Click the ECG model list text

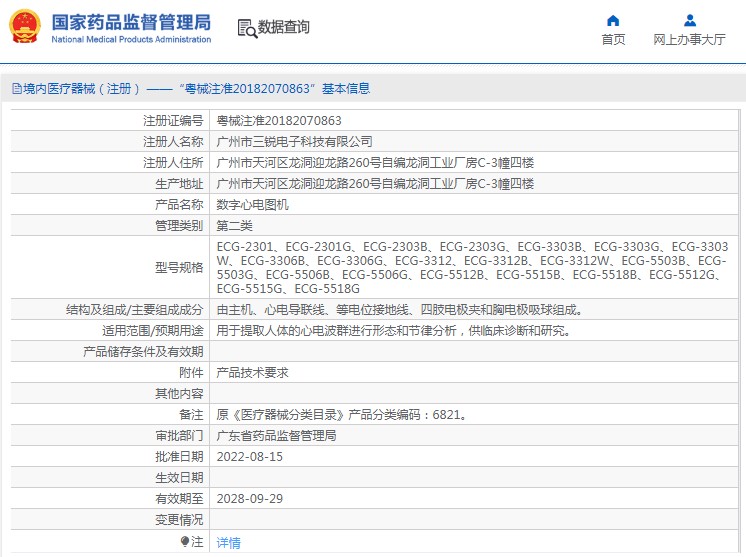pos(472,267)
